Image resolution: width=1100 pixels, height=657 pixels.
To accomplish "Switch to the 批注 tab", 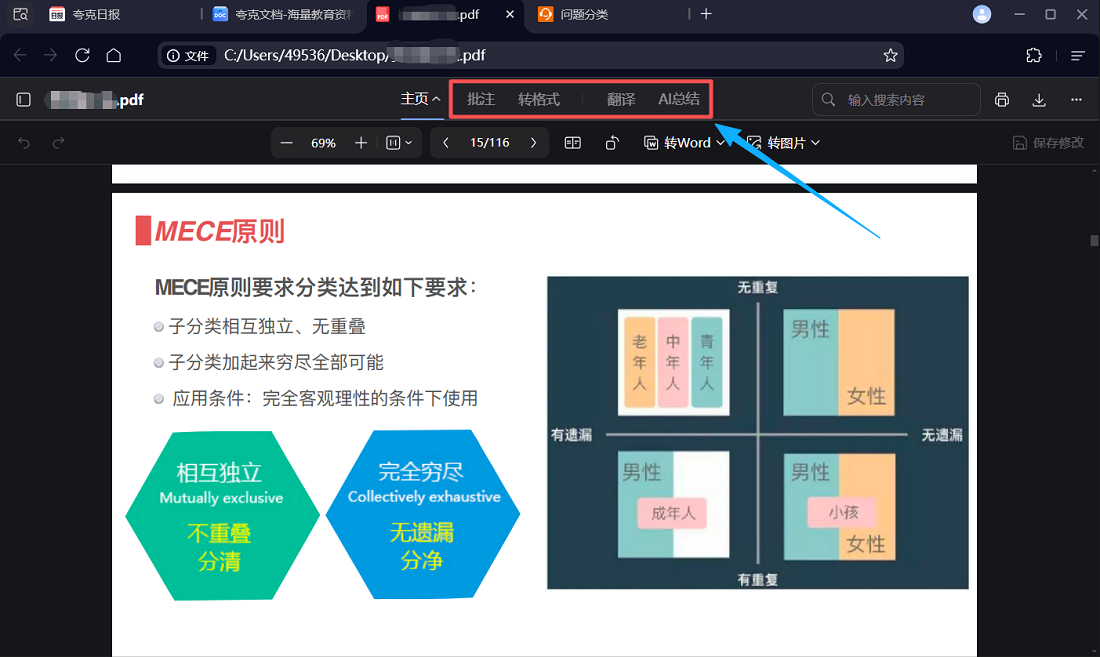I will click(x=481, y=99).
